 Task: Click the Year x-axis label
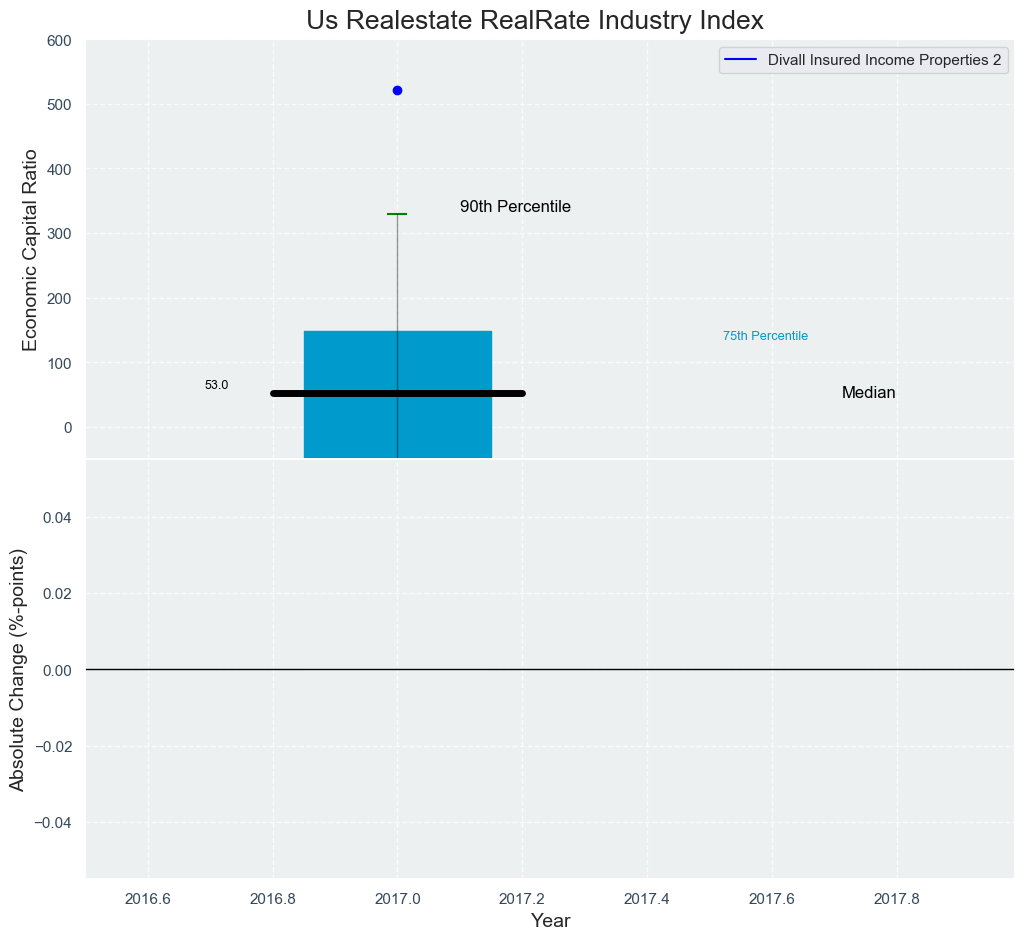[550, 921]
